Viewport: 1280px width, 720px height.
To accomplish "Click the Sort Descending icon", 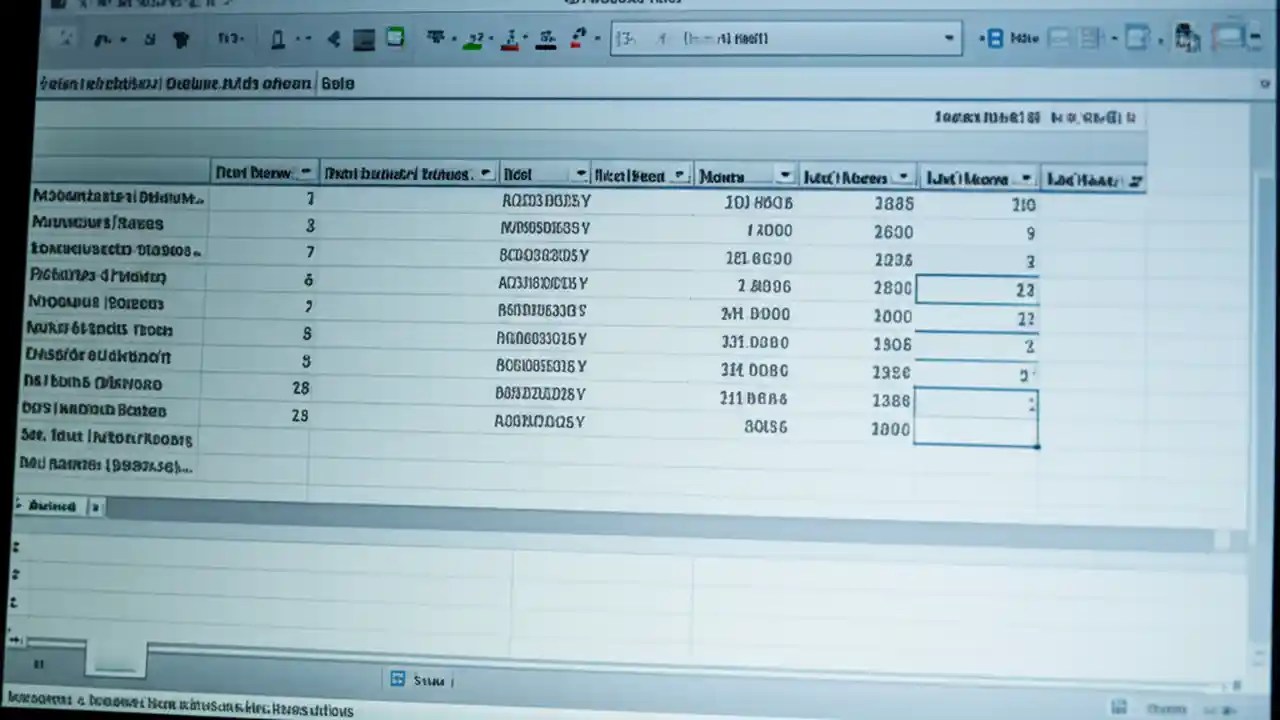I will pyautogui.click(x=510, y=40).
